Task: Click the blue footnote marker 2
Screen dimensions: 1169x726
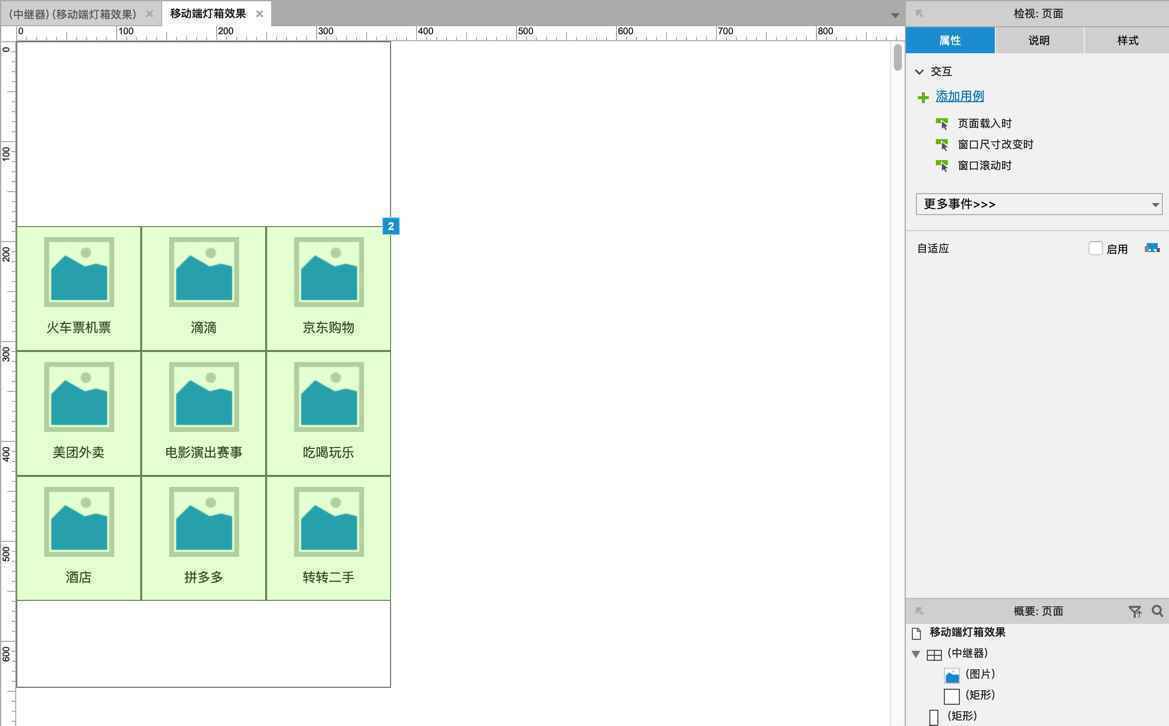Action: tap(391, 226)
